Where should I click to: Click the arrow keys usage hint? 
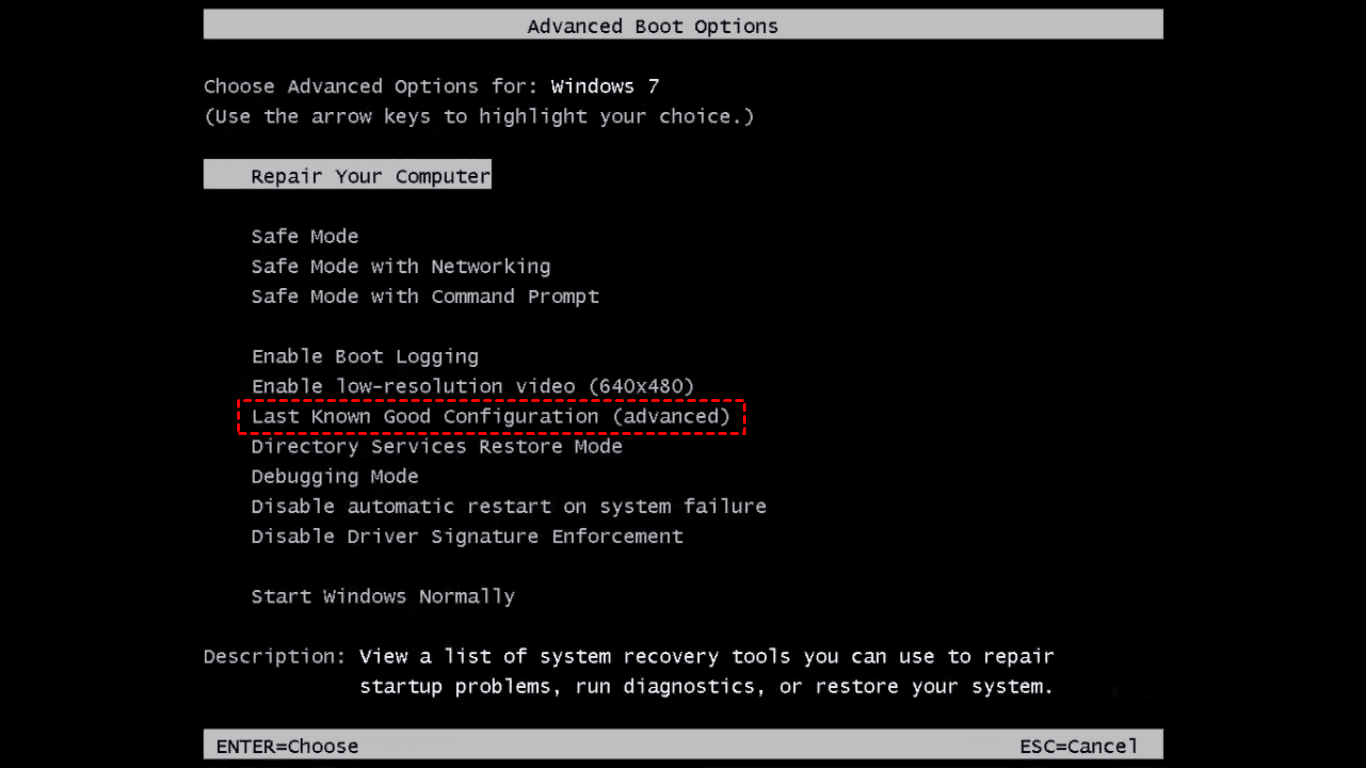[x=479, y=117]
